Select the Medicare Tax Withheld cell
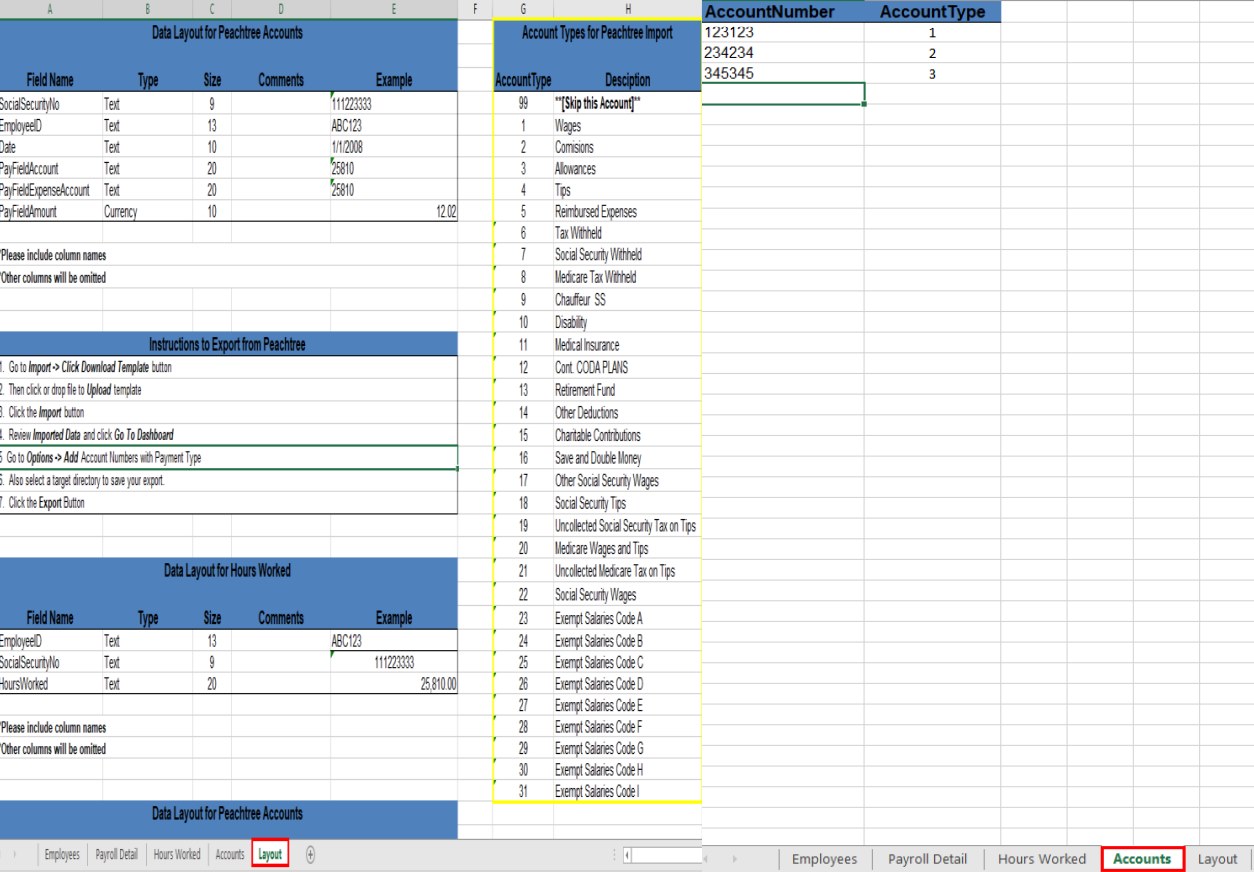 [627, 277]
